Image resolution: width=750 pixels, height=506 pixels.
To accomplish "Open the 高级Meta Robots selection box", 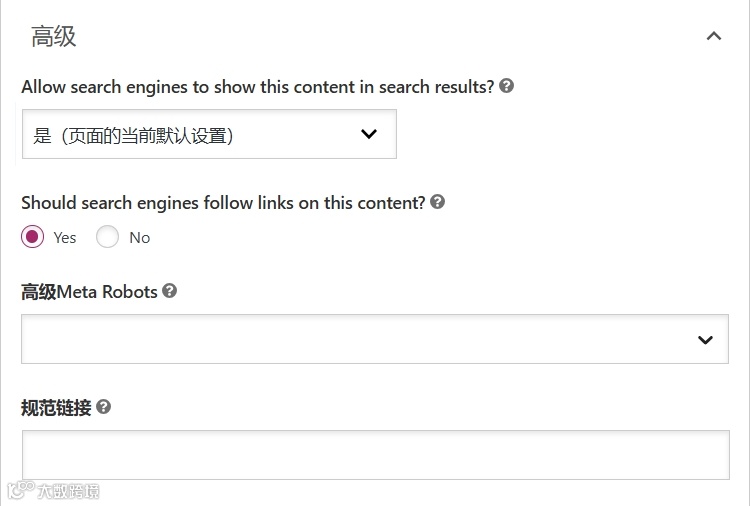I will [360, 340].
